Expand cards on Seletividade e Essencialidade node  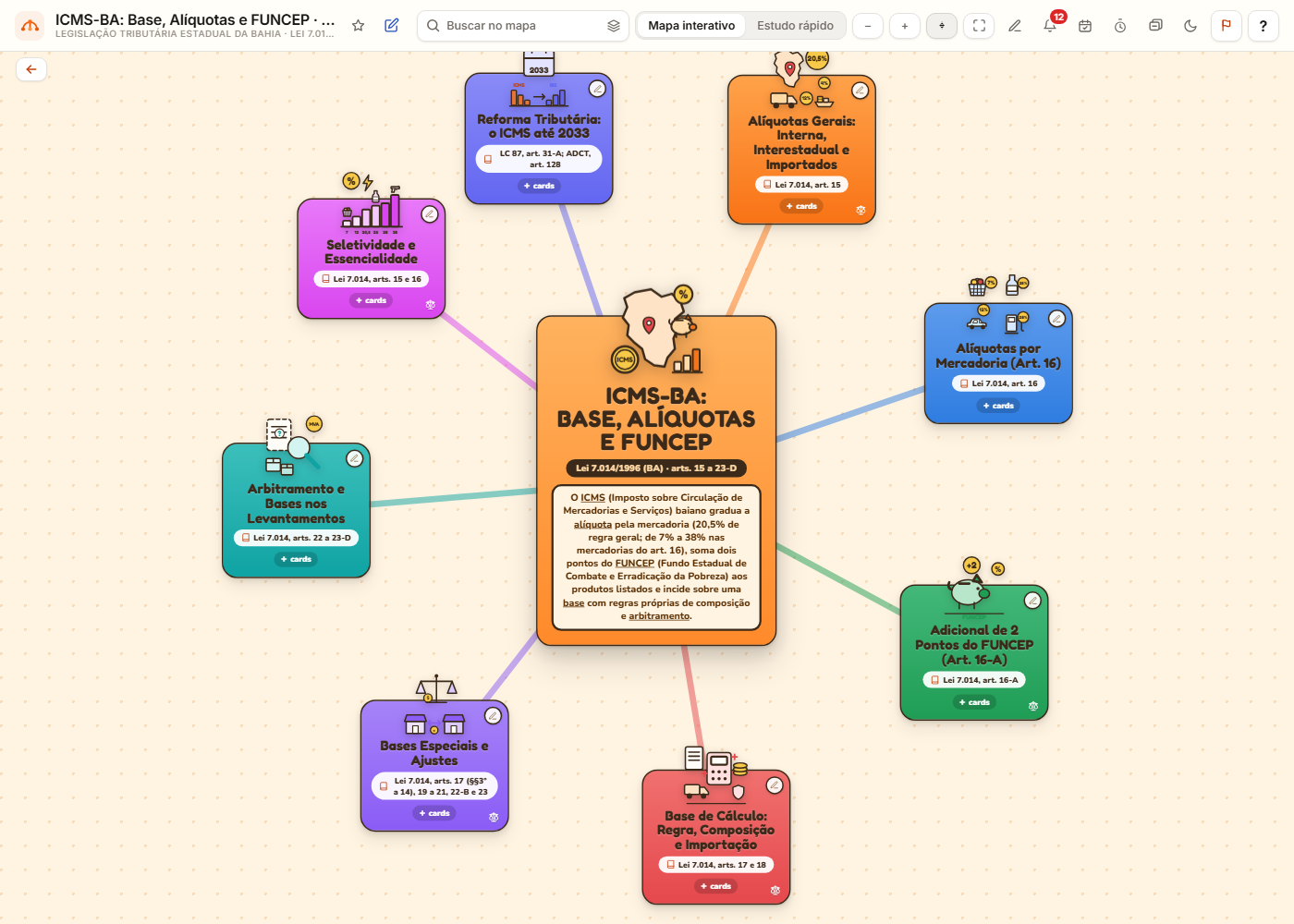pos(371,300)
